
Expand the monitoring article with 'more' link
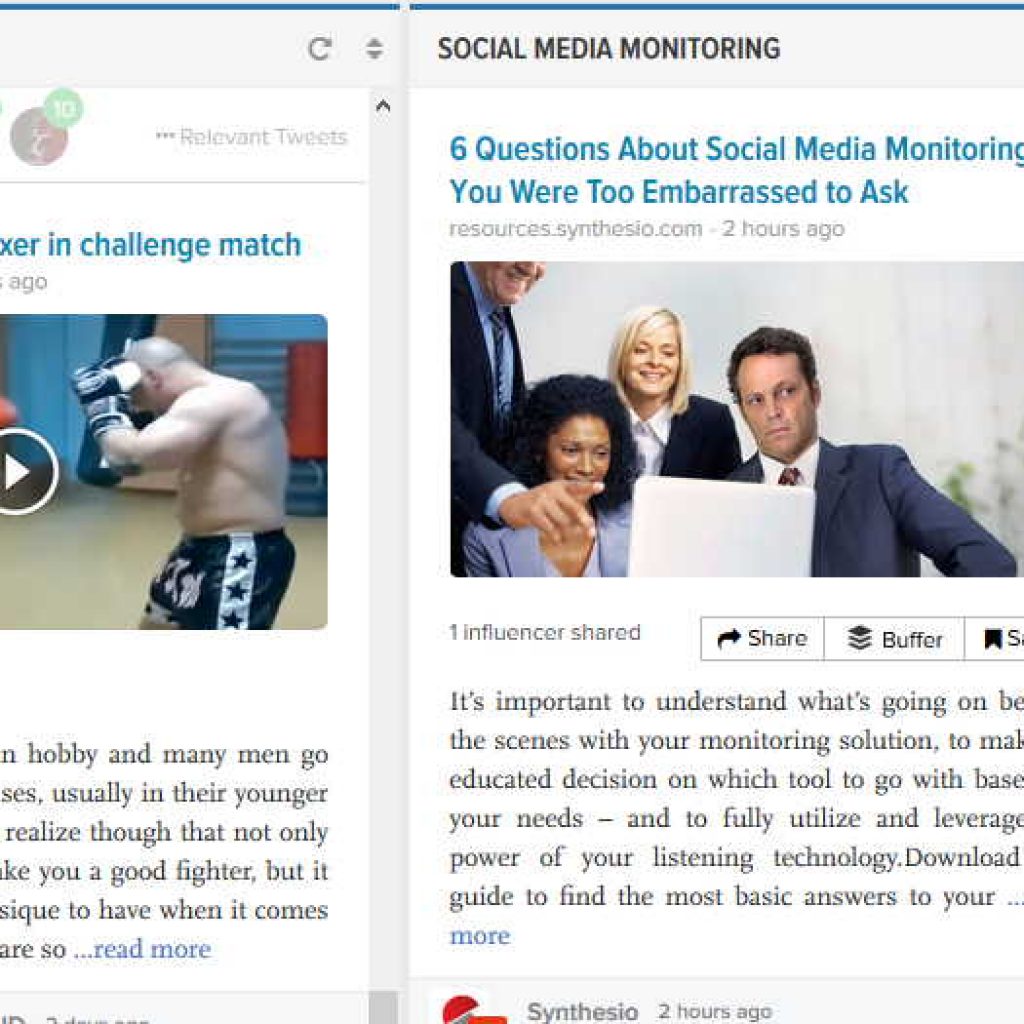click(x=480, y=936)
